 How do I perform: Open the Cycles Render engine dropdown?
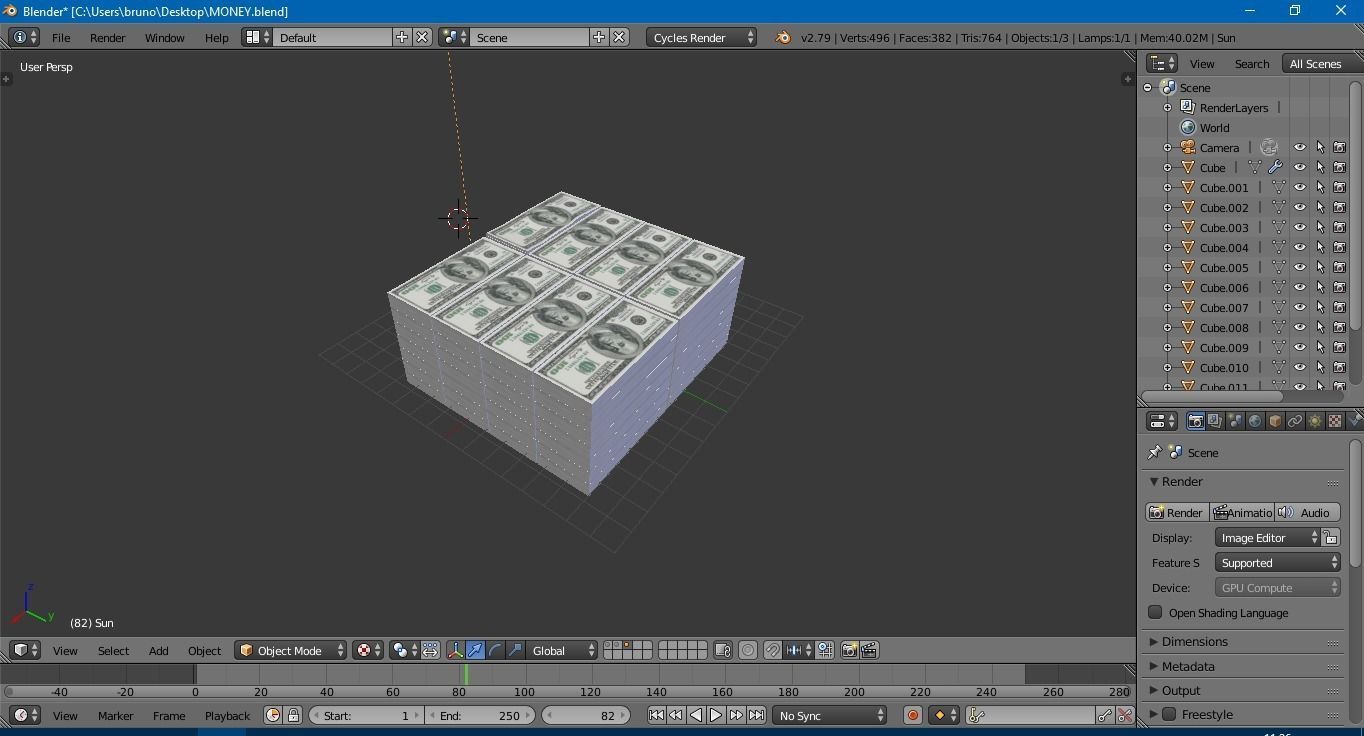click(x=700, y=37)
